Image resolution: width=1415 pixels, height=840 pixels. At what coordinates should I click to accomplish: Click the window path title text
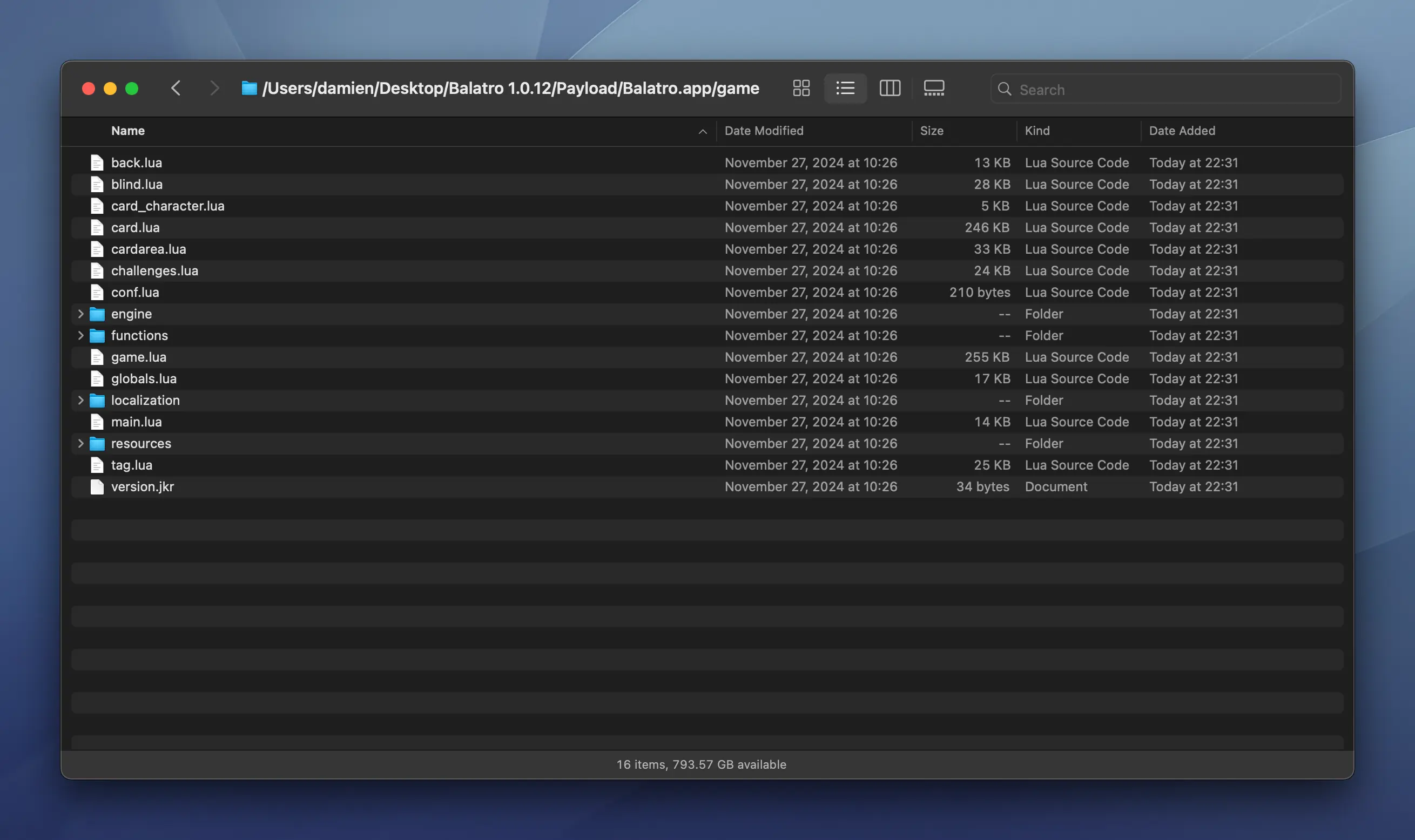coord(510,89)
